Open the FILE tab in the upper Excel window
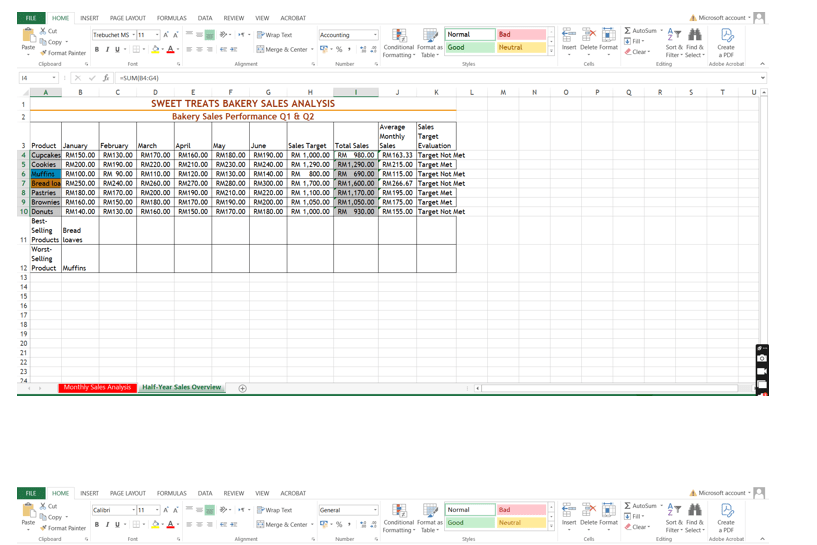The width and height of the screenshot is (817, 545). pos(31,18)
